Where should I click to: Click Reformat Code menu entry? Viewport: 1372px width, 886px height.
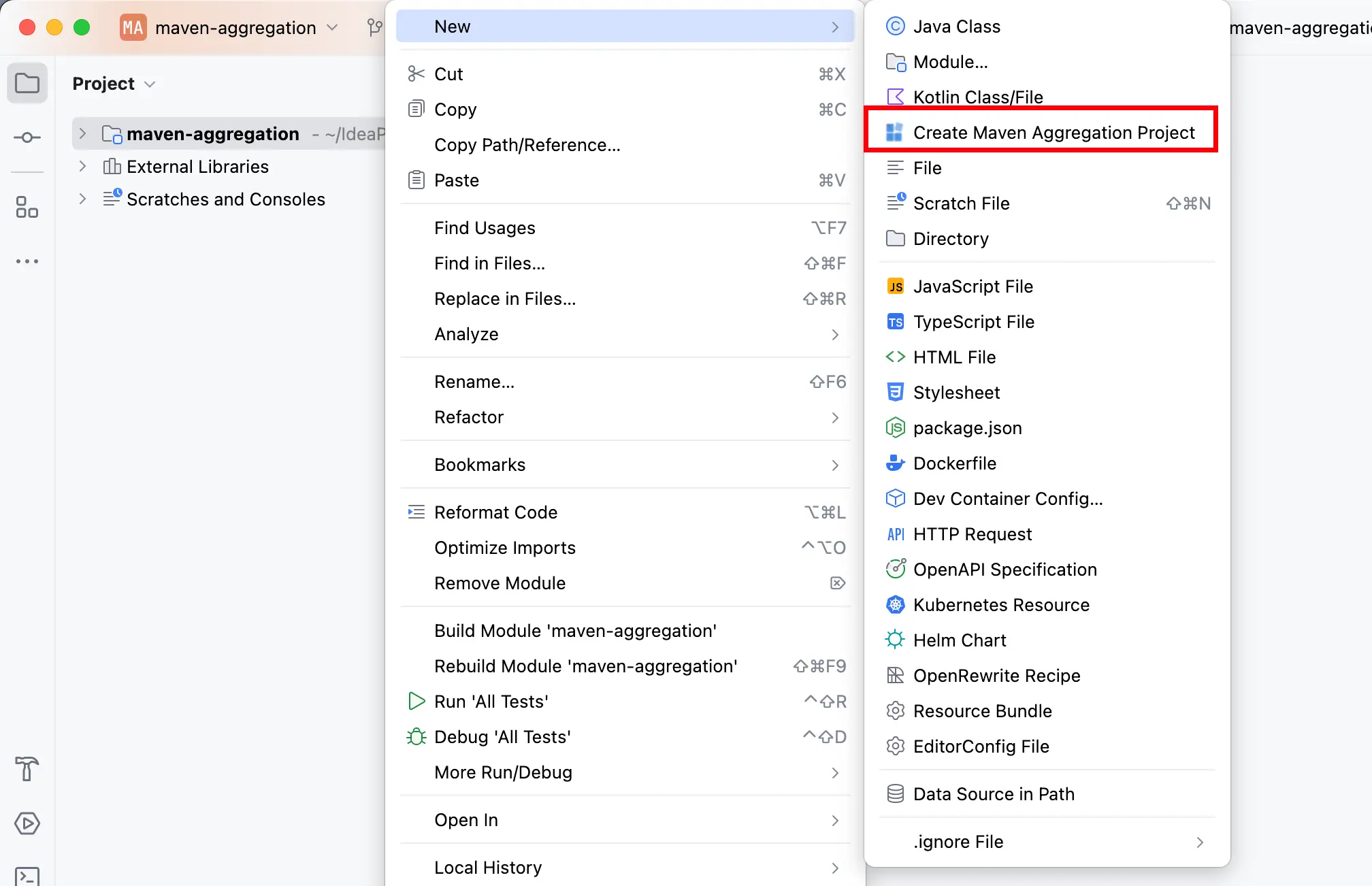(x=495, y=512)
